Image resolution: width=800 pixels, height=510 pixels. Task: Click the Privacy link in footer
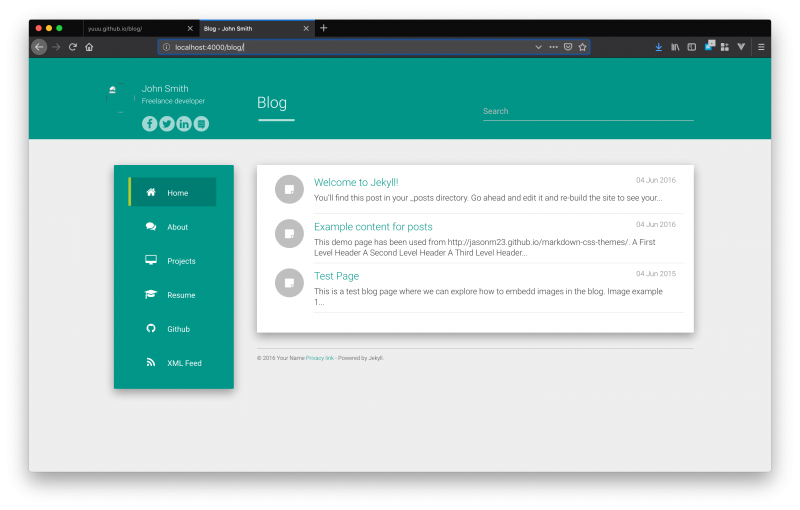pyautogui.click(x=320, y=358)
